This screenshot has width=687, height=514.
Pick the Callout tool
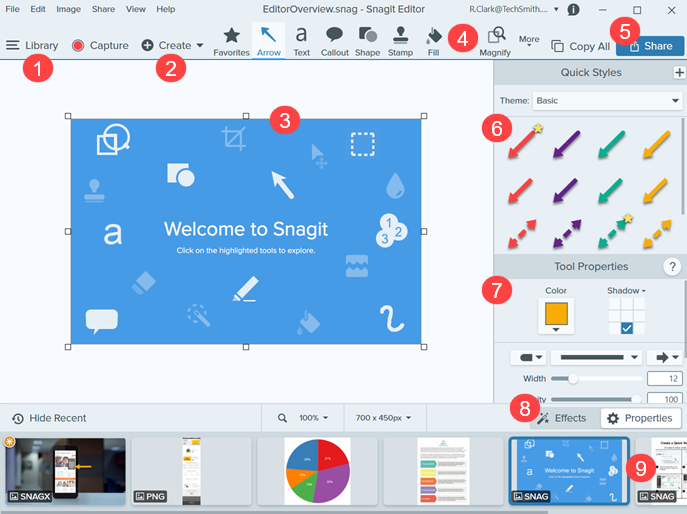[334, 42]
